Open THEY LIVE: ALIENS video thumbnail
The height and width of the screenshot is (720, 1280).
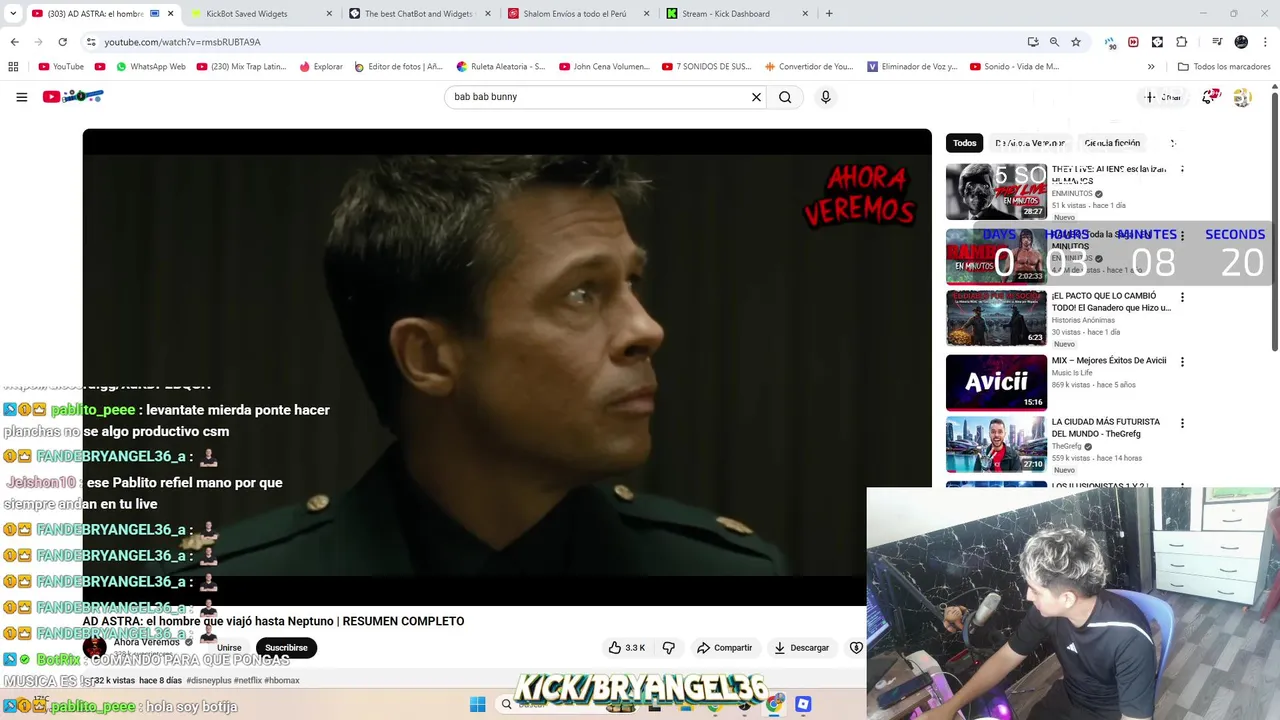click(x=996, y=191)
